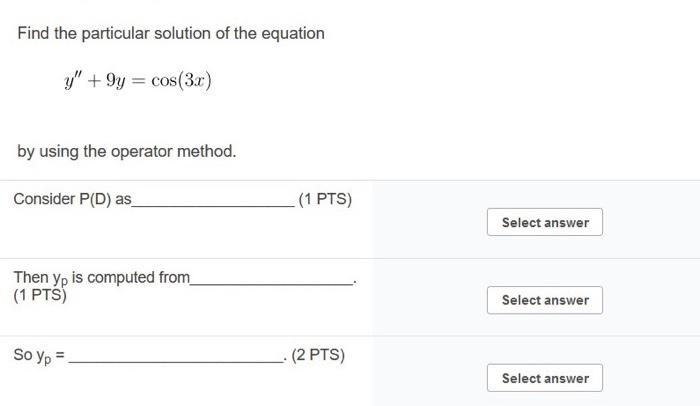Viewport: 700px width, 406px height.
Task: Click 'Then yp is computed from' prompt text
Action: tap(101, 277)
